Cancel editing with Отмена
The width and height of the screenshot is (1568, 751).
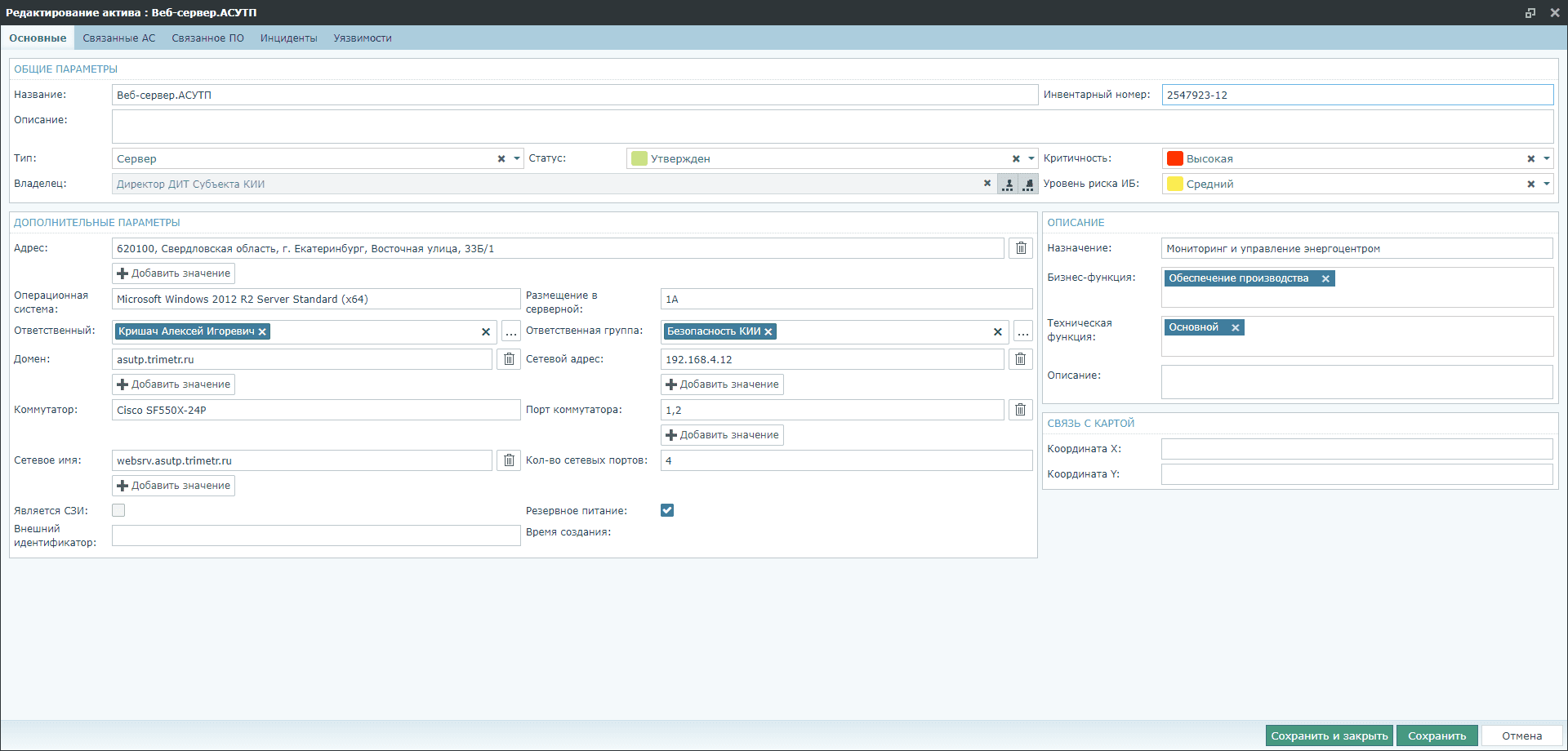point(1522,735)
